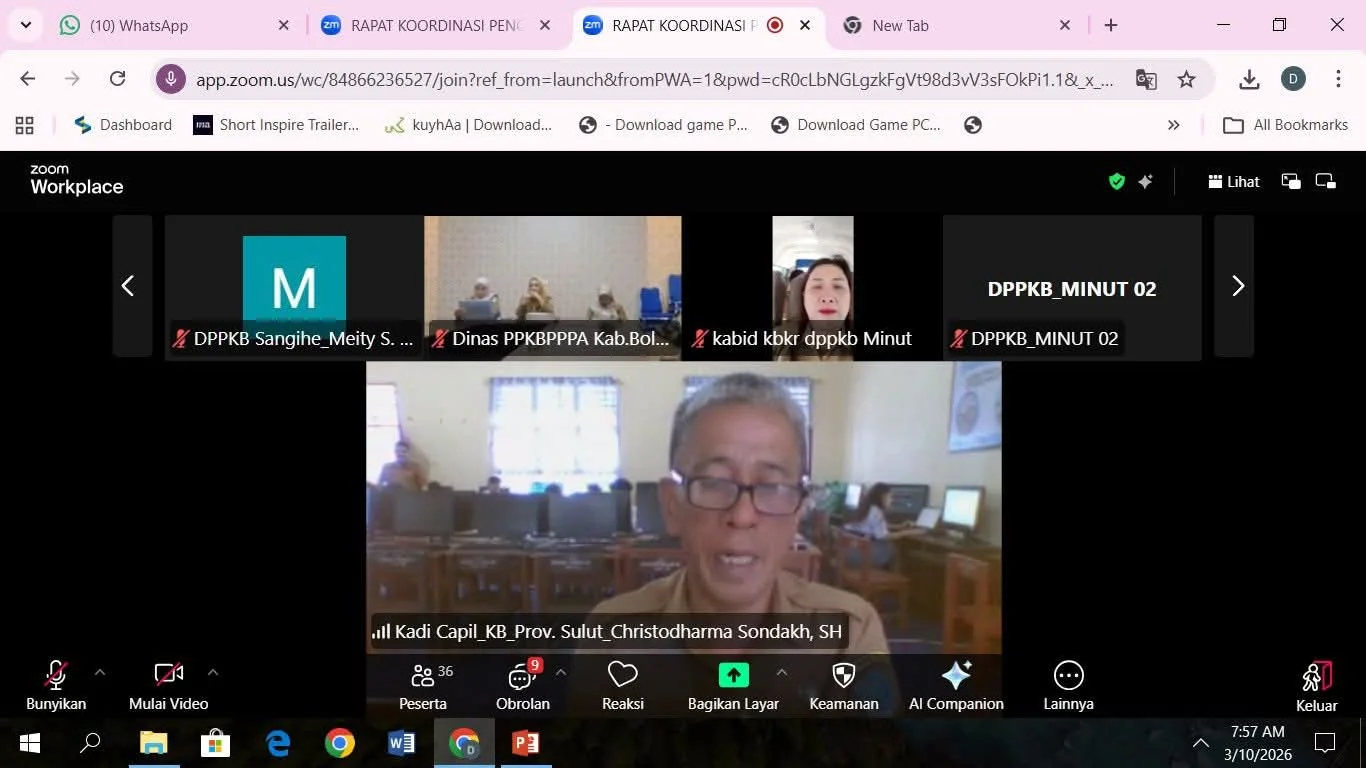Open the Lainnya more options menu
Screen dimensions: 1366x768
1068,686
